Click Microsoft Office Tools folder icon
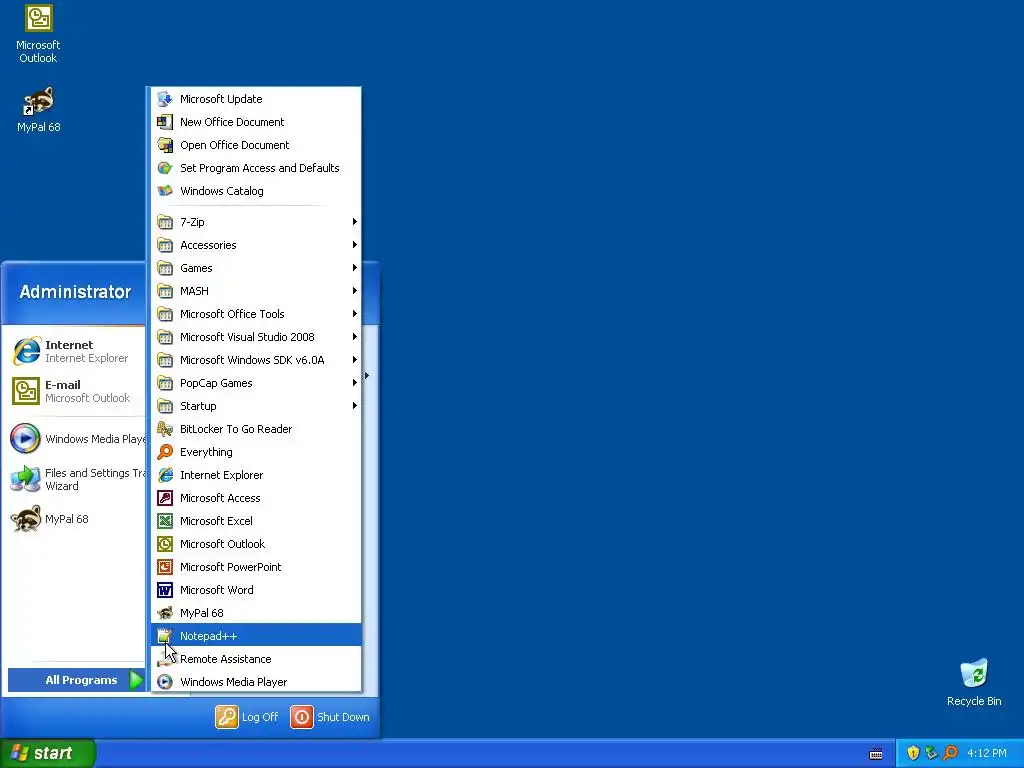 pos(165,314)
